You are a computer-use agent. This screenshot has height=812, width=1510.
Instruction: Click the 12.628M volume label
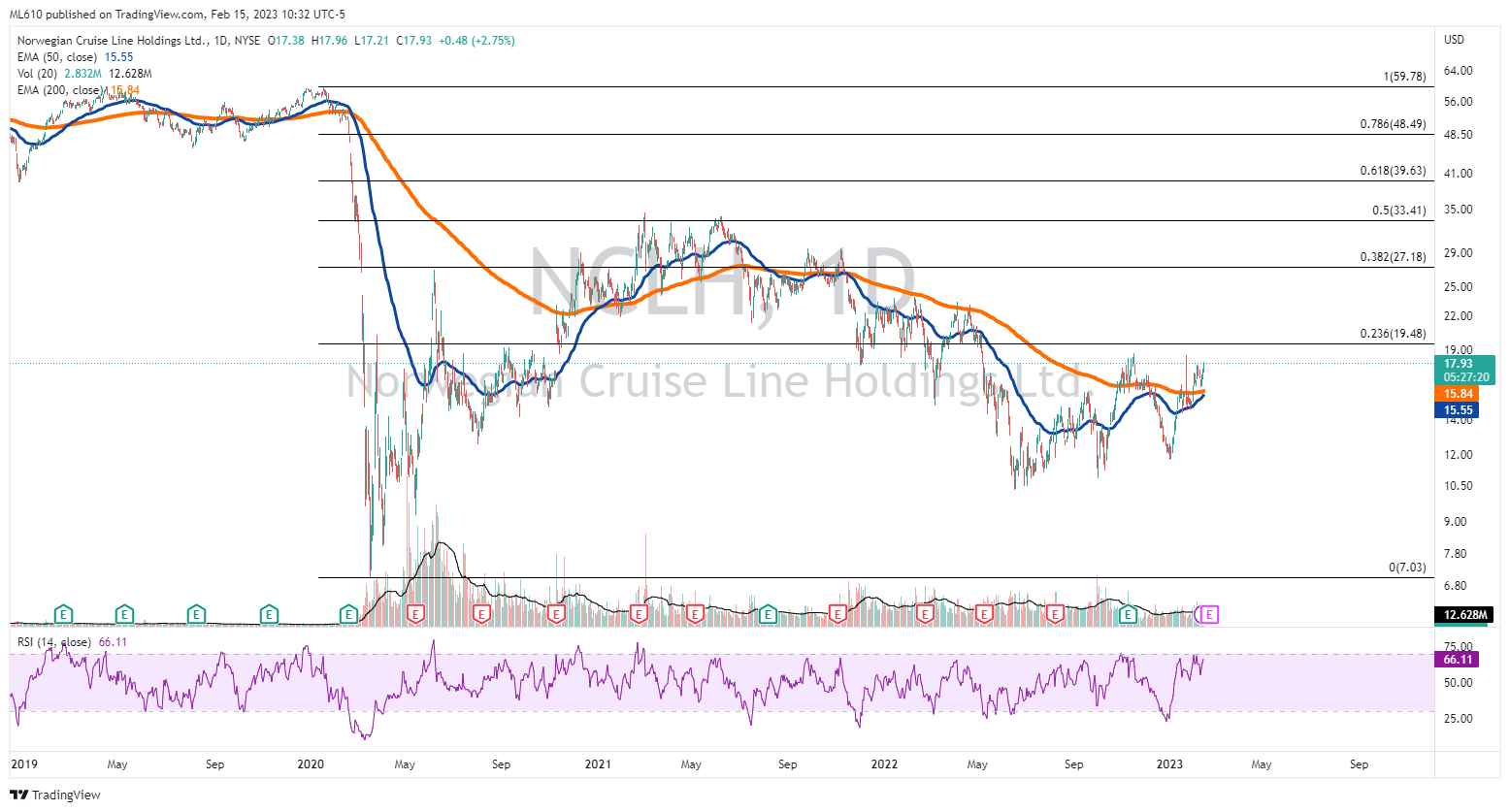click(1465, 615)
